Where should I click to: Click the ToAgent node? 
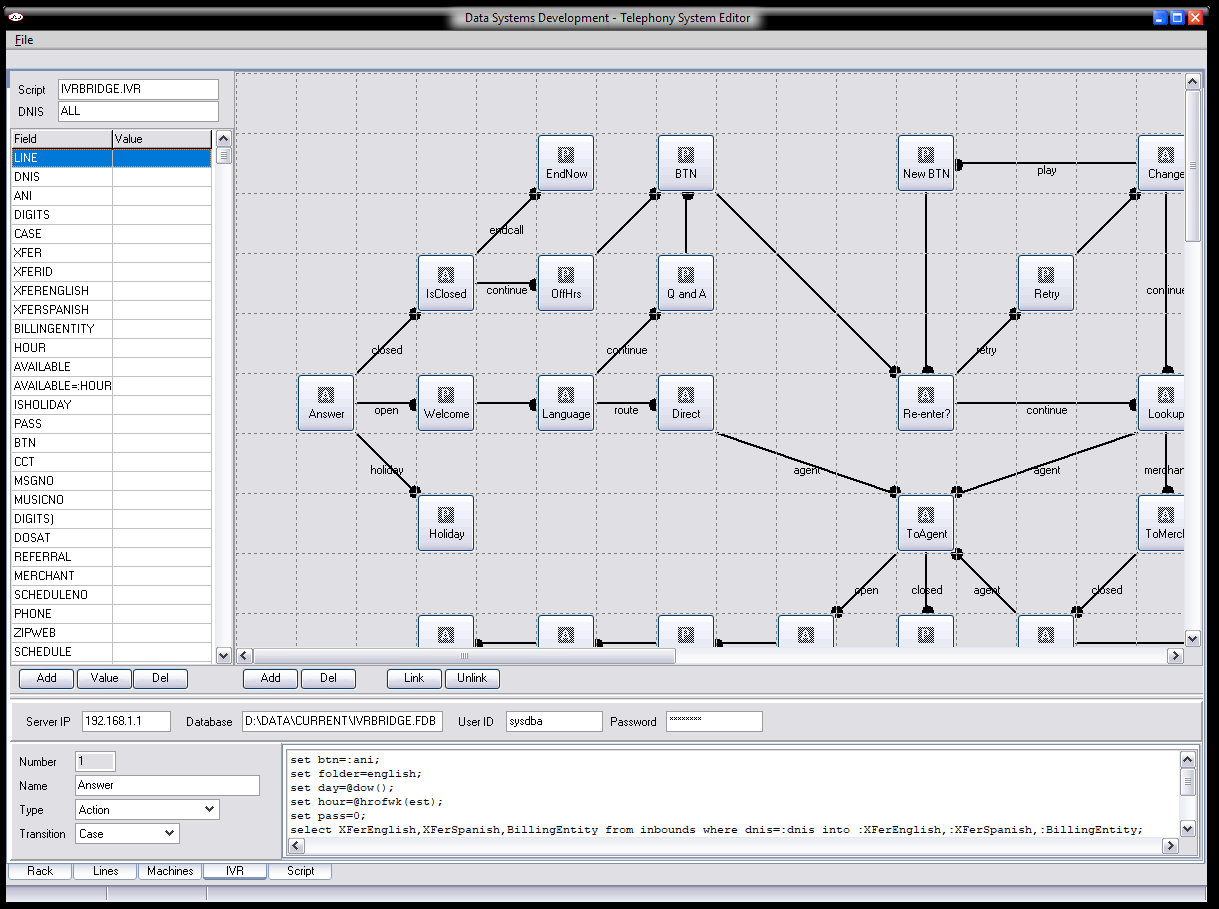(x=926, y=523)
